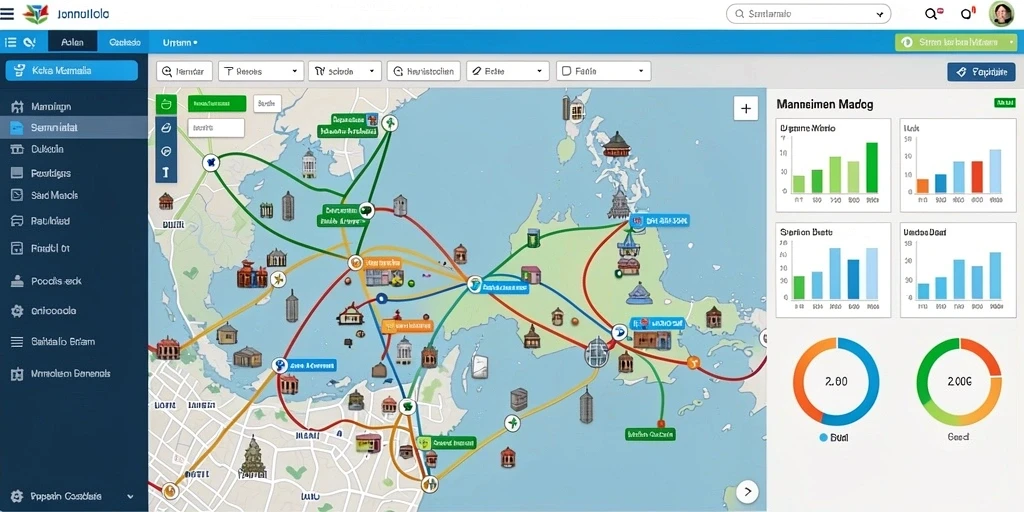Select the text tool in map toolbar
Image resolution: width=1024 pixels, height=512 pixels.
(166, 172)
